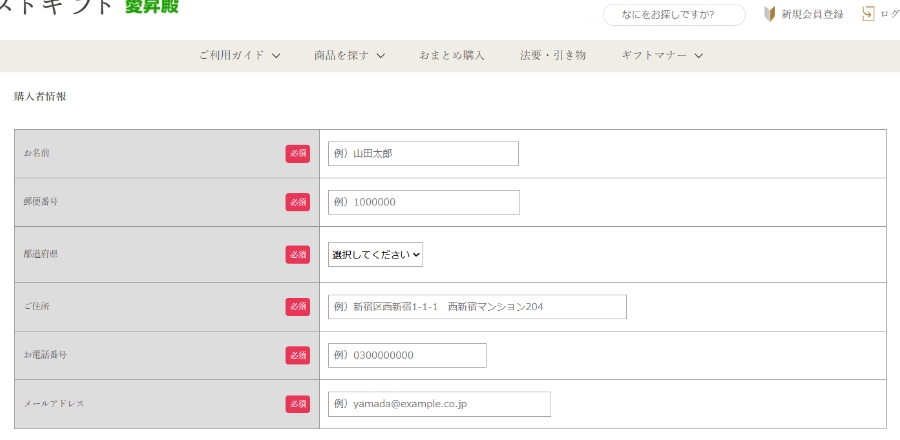Screen dimensions: 900x440
Task: Focus the お電話番号 input field
Action: pyautogui.click(x=408, y=356)
